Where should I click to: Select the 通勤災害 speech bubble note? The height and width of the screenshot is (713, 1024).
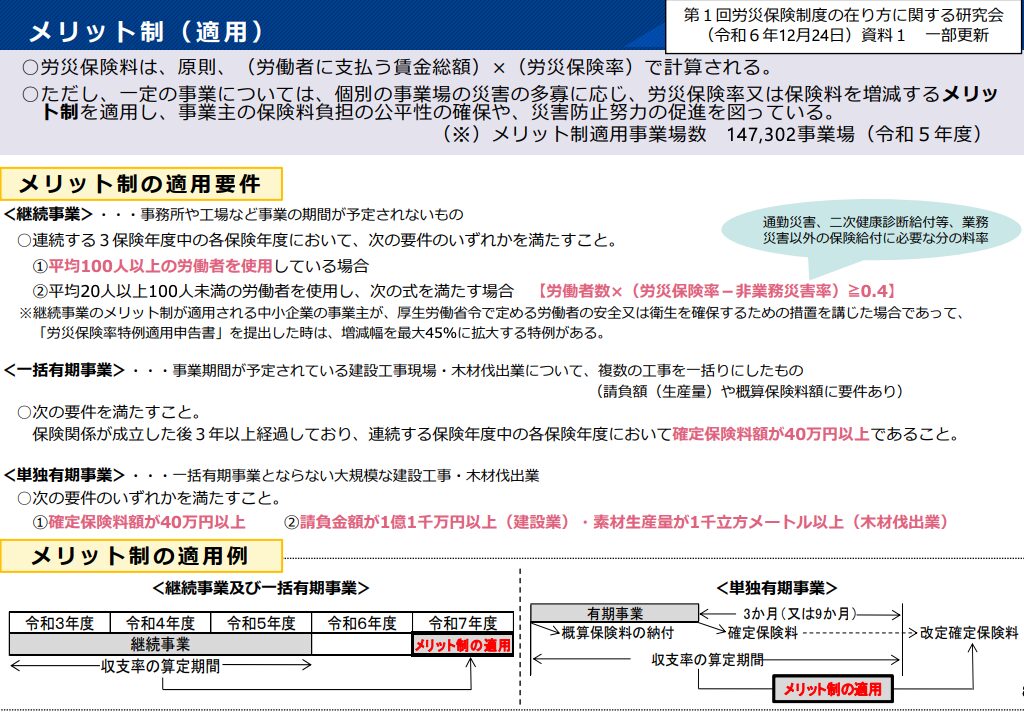click(875, 230)
